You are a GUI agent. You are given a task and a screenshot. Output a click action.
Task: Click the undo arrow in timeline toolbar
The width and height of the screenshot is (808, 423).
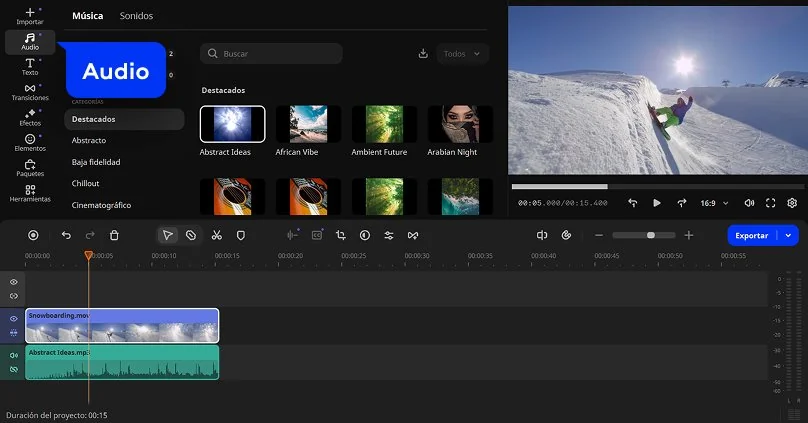pos(66,235)
